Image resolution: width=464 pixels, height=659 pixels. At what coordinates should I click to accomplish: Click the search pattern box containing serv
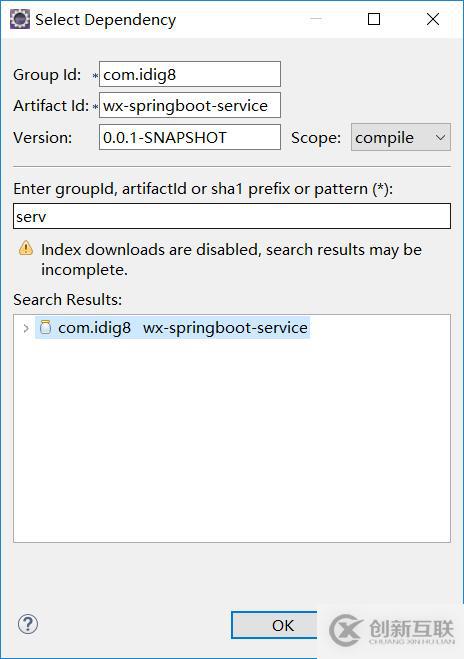coord(232,216)
